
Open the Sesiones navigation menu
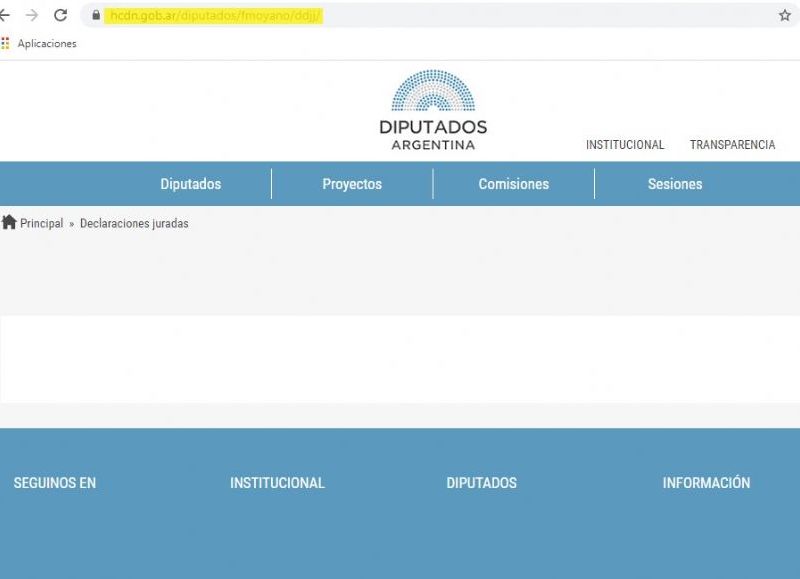pyautogui.click(x=675, y=184)
